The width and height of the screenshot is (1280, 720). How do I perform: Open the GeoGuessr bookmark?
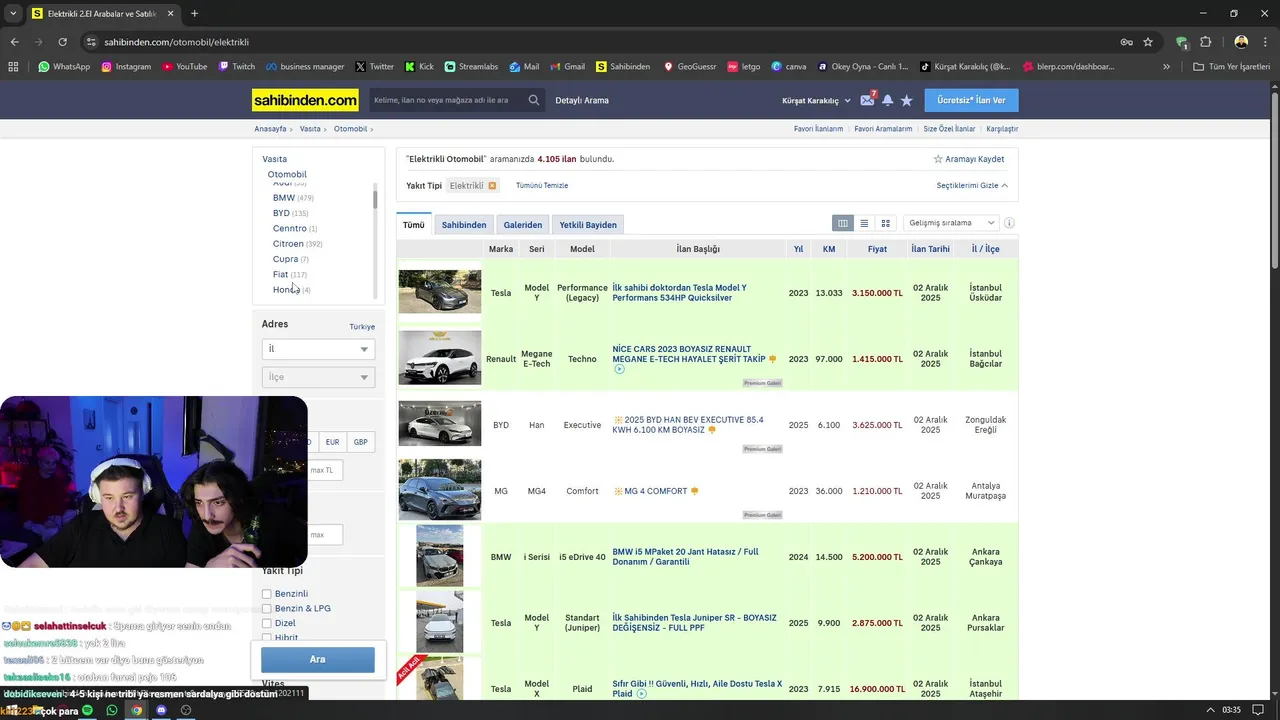click(690, 67)
